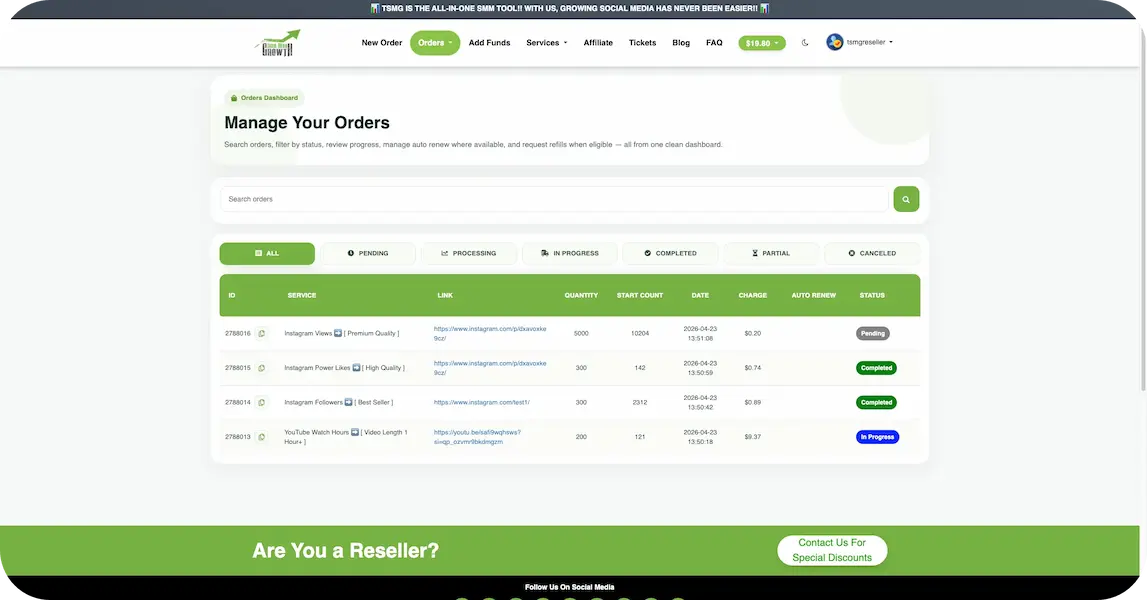Open Instagram link for order 2788016
Viewport: 1147px width, 600px height.
[489, 334]
